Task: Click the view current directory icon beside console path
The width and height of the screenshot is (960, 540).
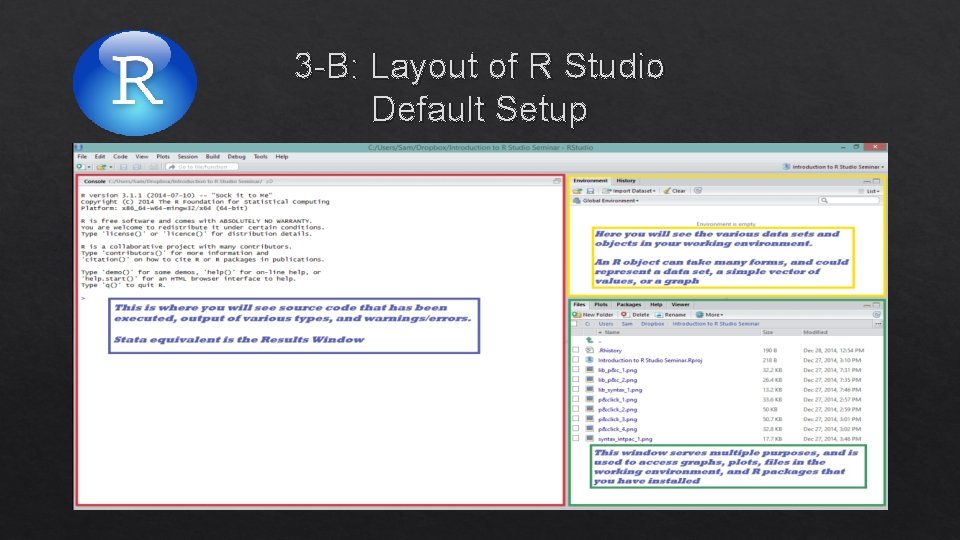Action: (269, 181)
